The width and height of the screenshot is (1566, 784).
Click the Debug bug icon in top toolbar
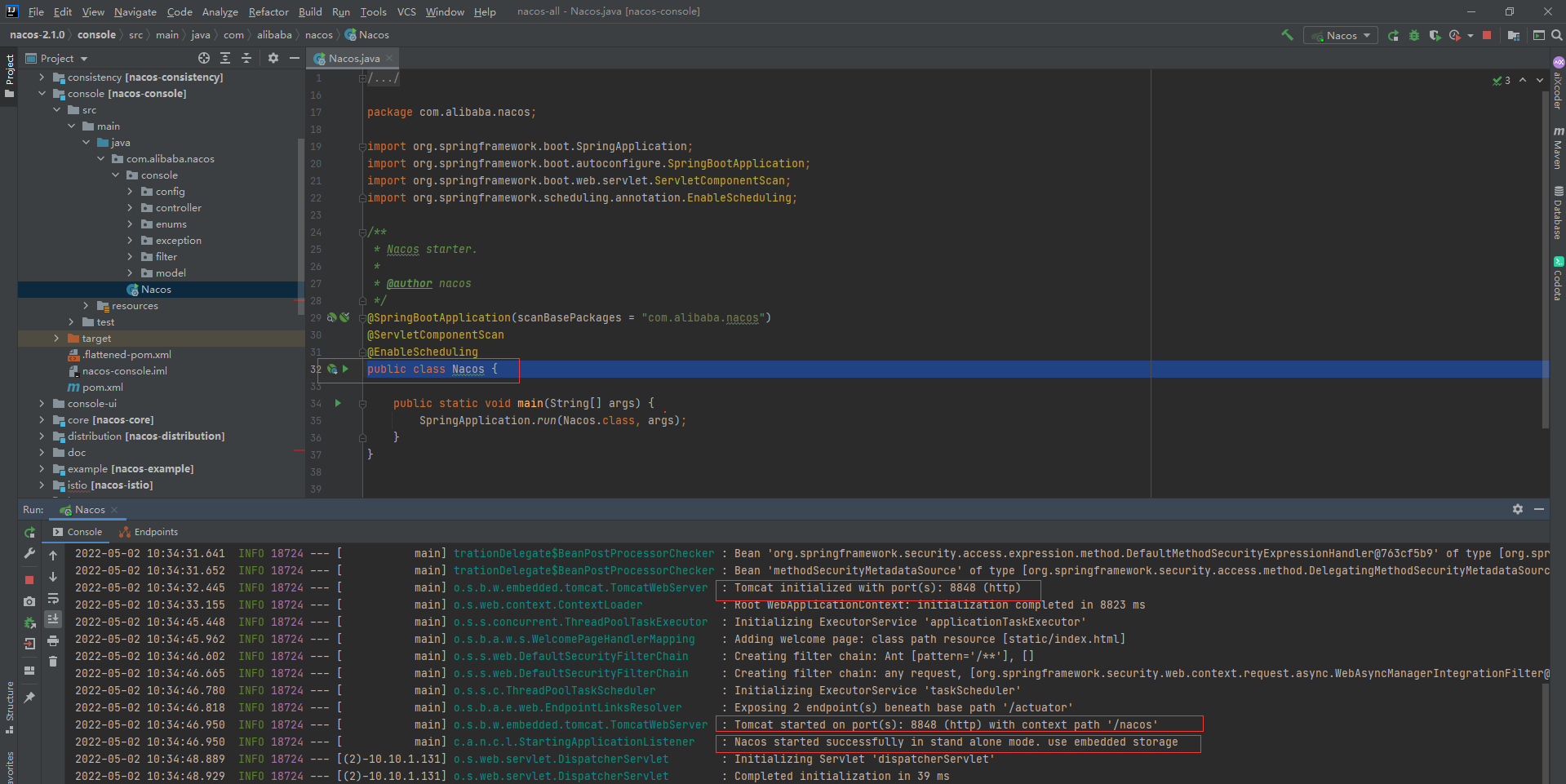pos(1414,35)
